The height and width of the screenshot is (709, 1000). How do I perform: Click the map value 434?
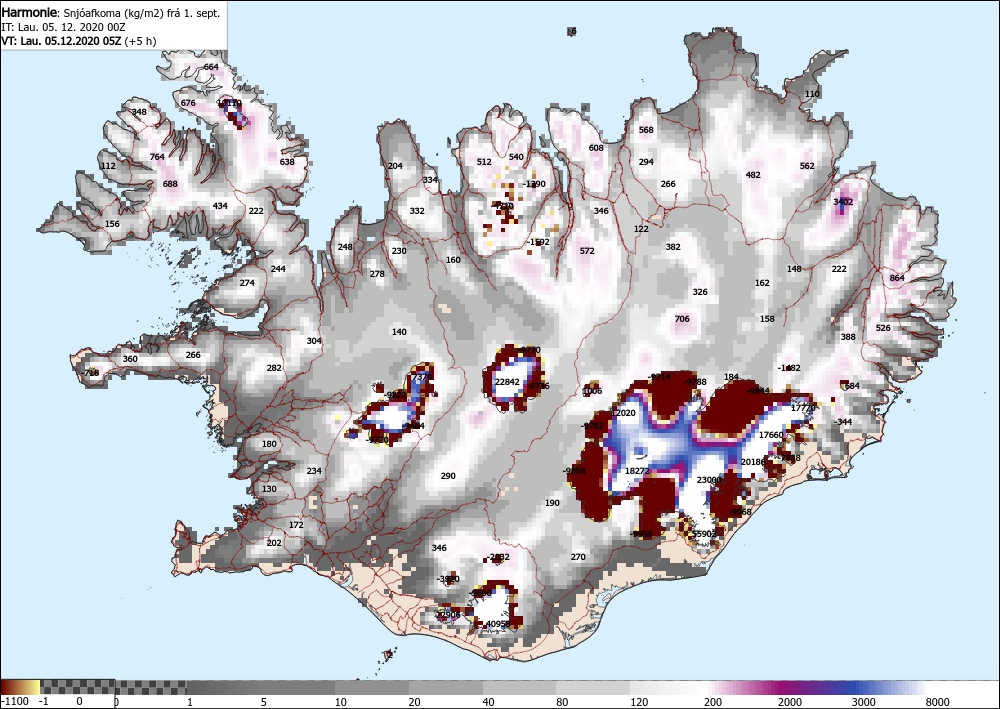tap(220, 206)
